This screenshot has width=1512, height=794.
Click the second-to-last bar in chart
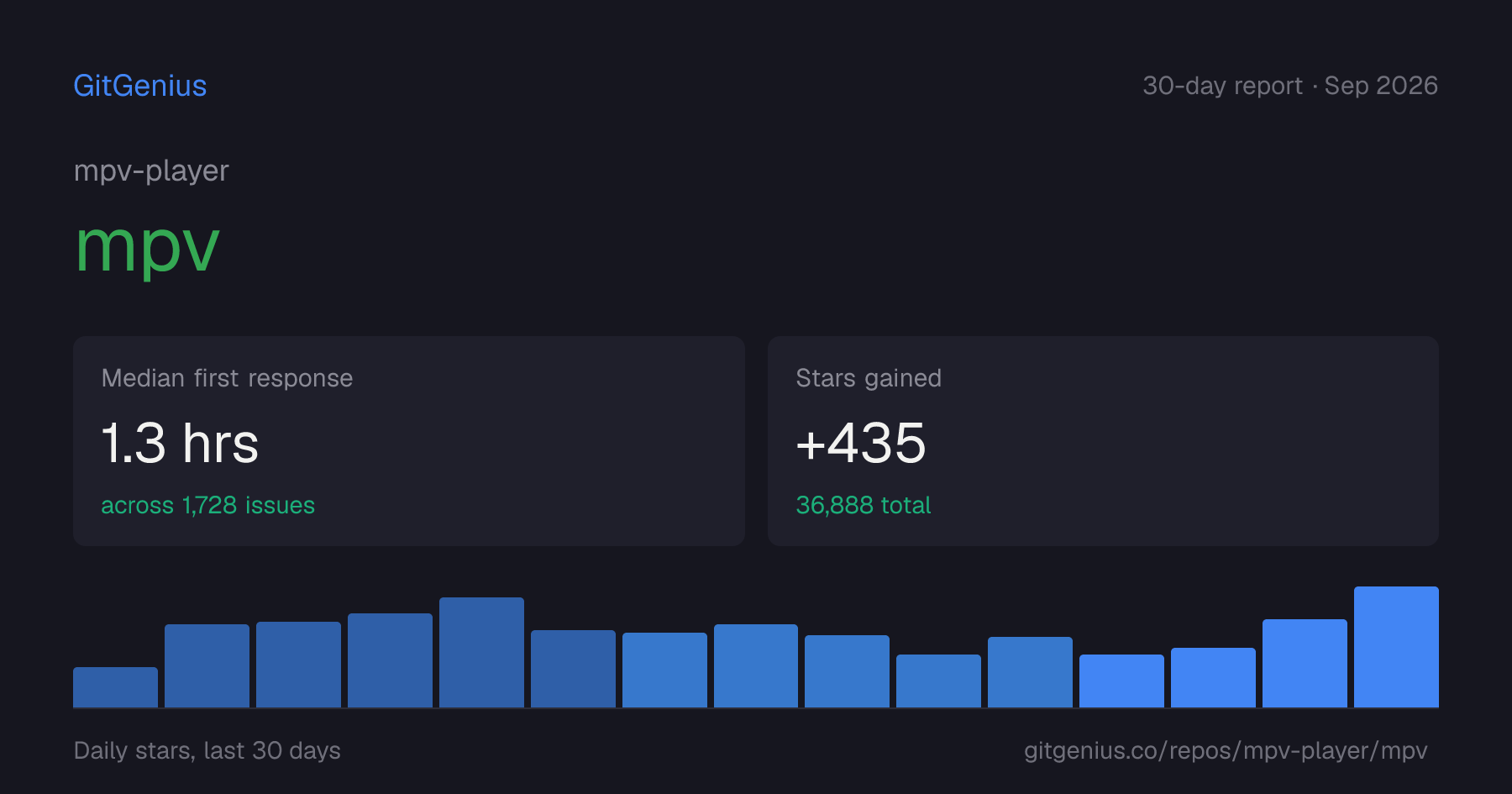tap(1305, 663)
